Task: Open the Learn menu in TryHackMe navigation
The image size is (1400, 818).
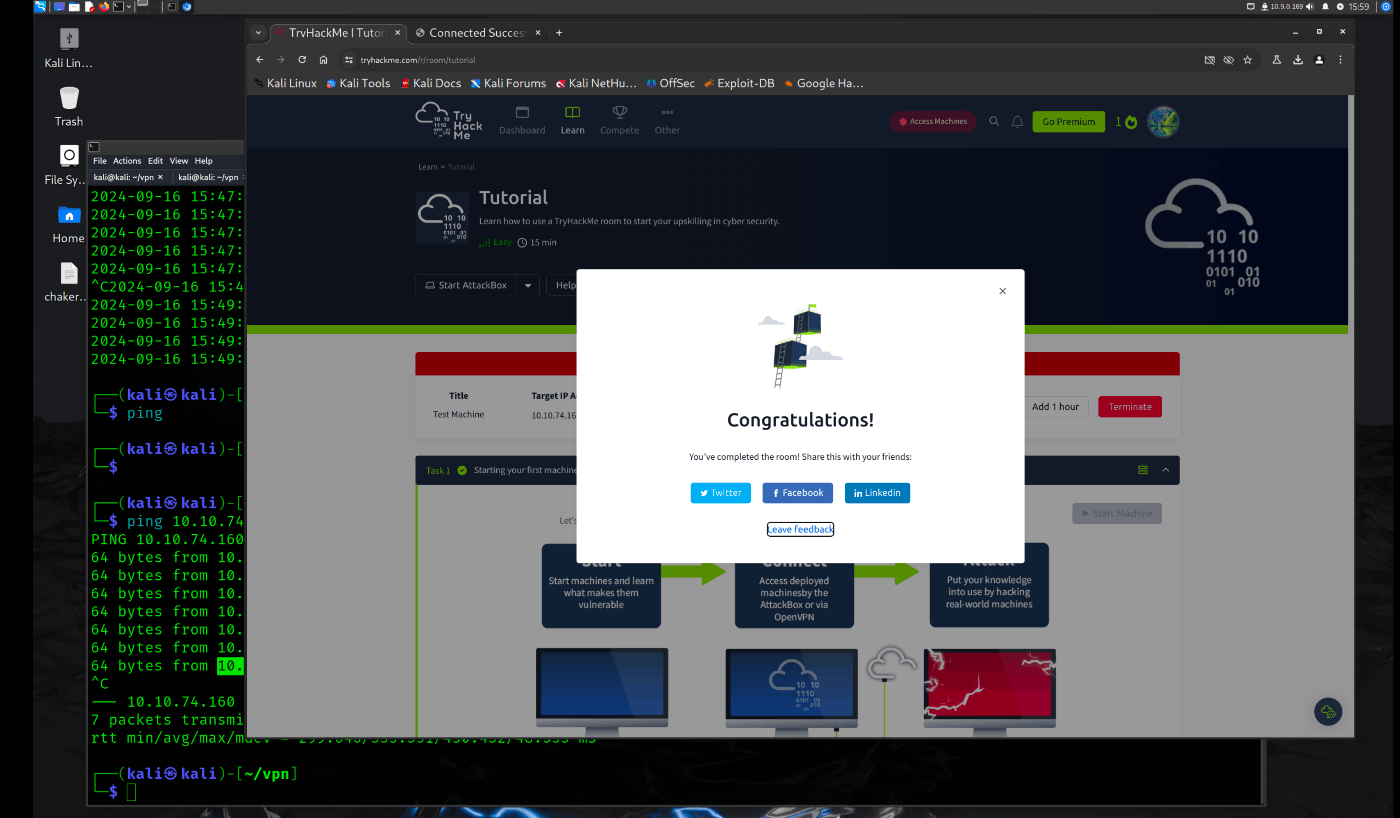Action: click(x=572, y=121)
